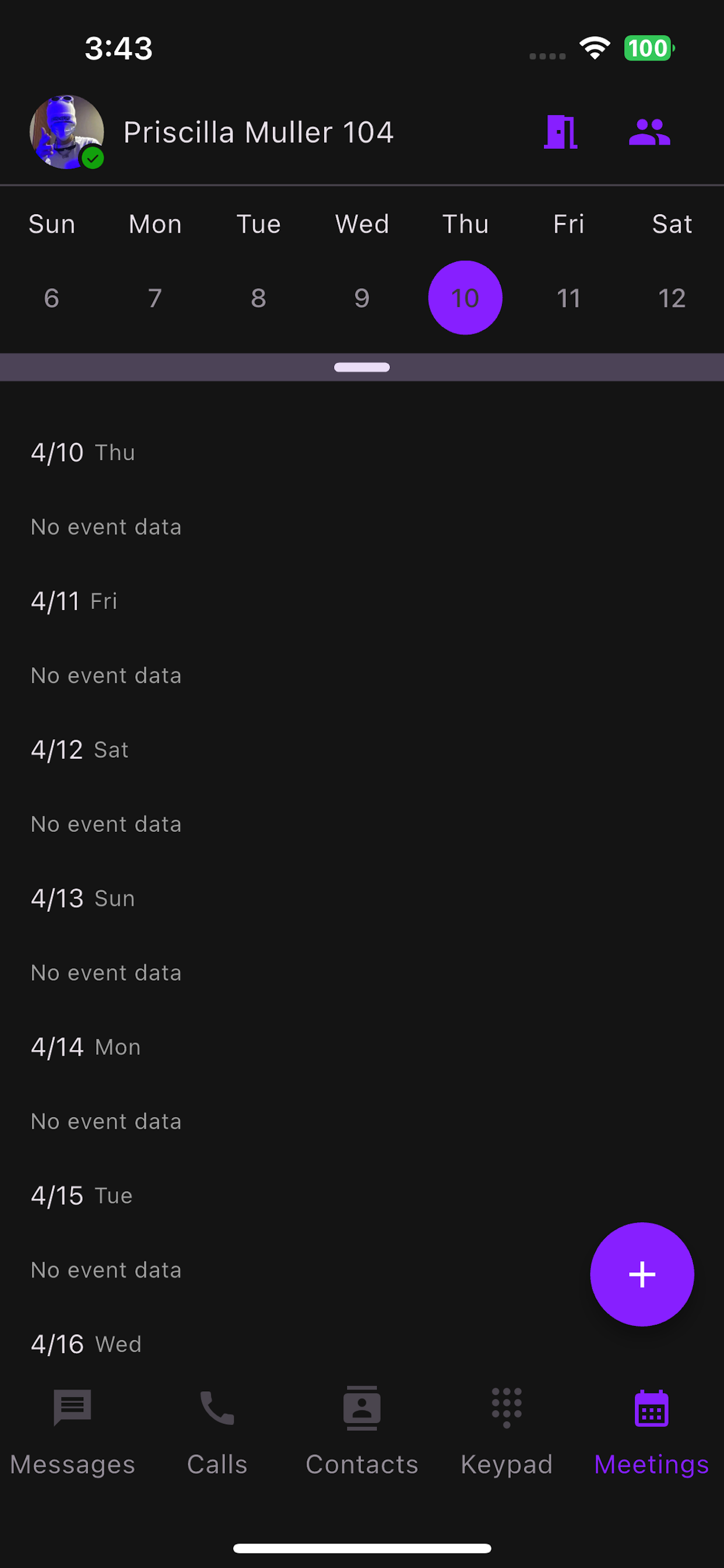
Task: Open the group participants icon
Action: [x=649, y=132]
